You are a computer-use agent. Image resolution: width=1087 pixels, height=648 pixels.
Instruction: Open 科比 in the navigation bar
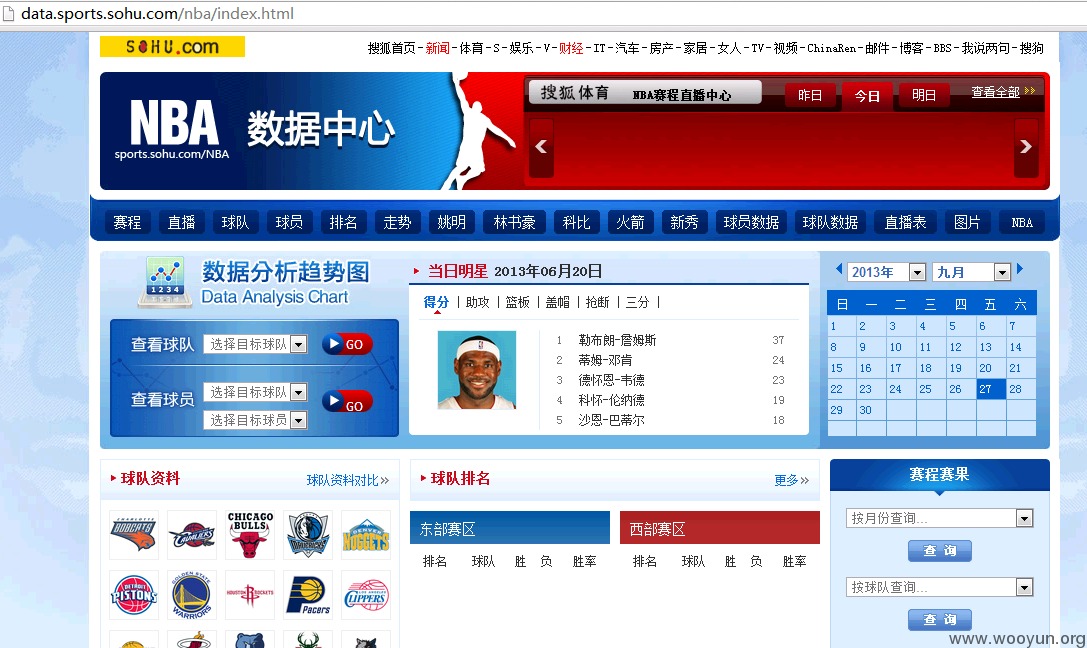click(x=576, y=222)
